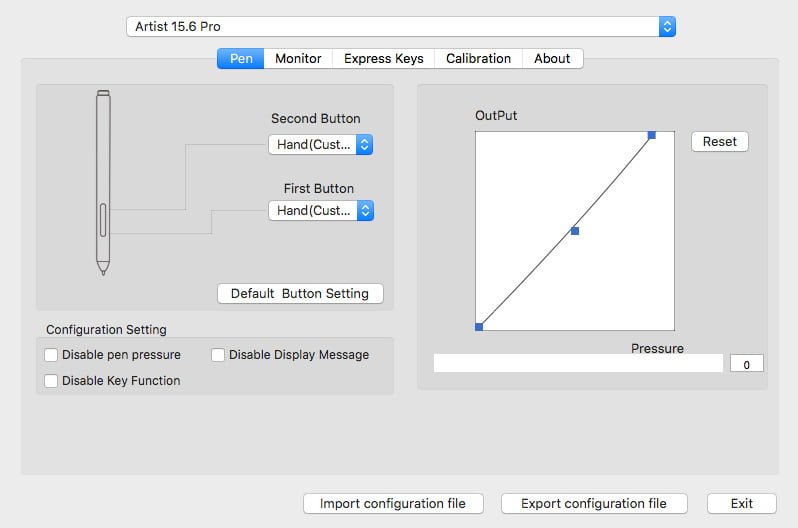Screen dimensions: 798x528
Task: Click the pressure test bar
Action: pyautogui.click(x=578, y=363)
